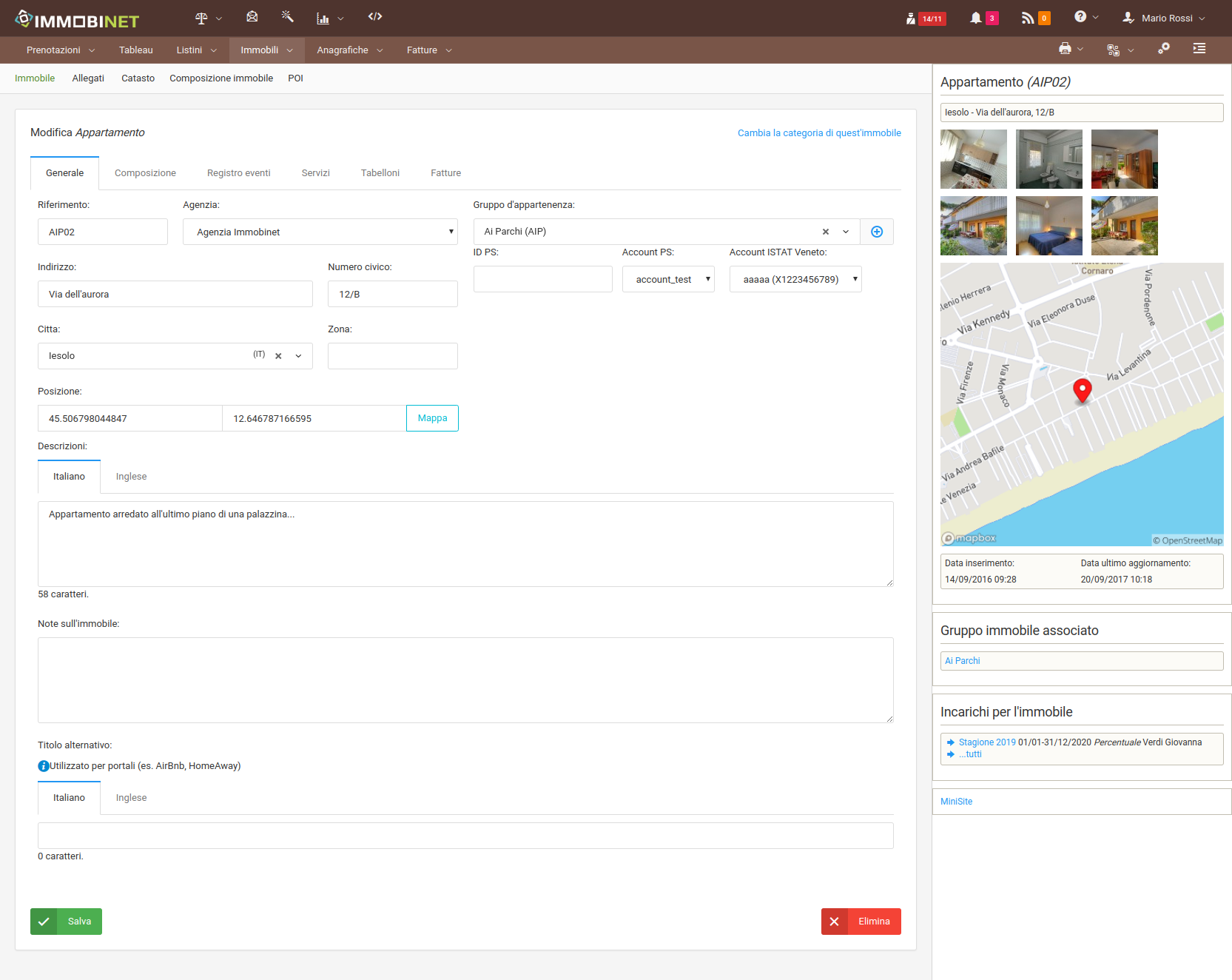
Task: Open the printer icon menu
Action: point(1071,49)
